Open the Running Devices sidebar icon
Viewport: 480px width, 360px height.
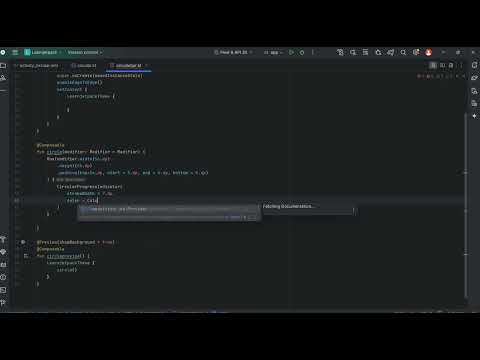point(474,104)
